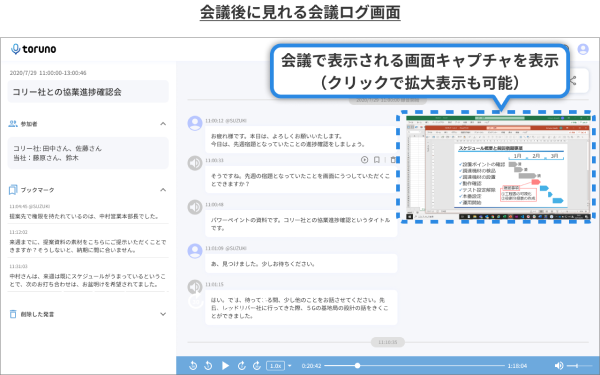
Task: Click the speaker icon for the 11:00:33 message
Action: click(x=195, y=163)
